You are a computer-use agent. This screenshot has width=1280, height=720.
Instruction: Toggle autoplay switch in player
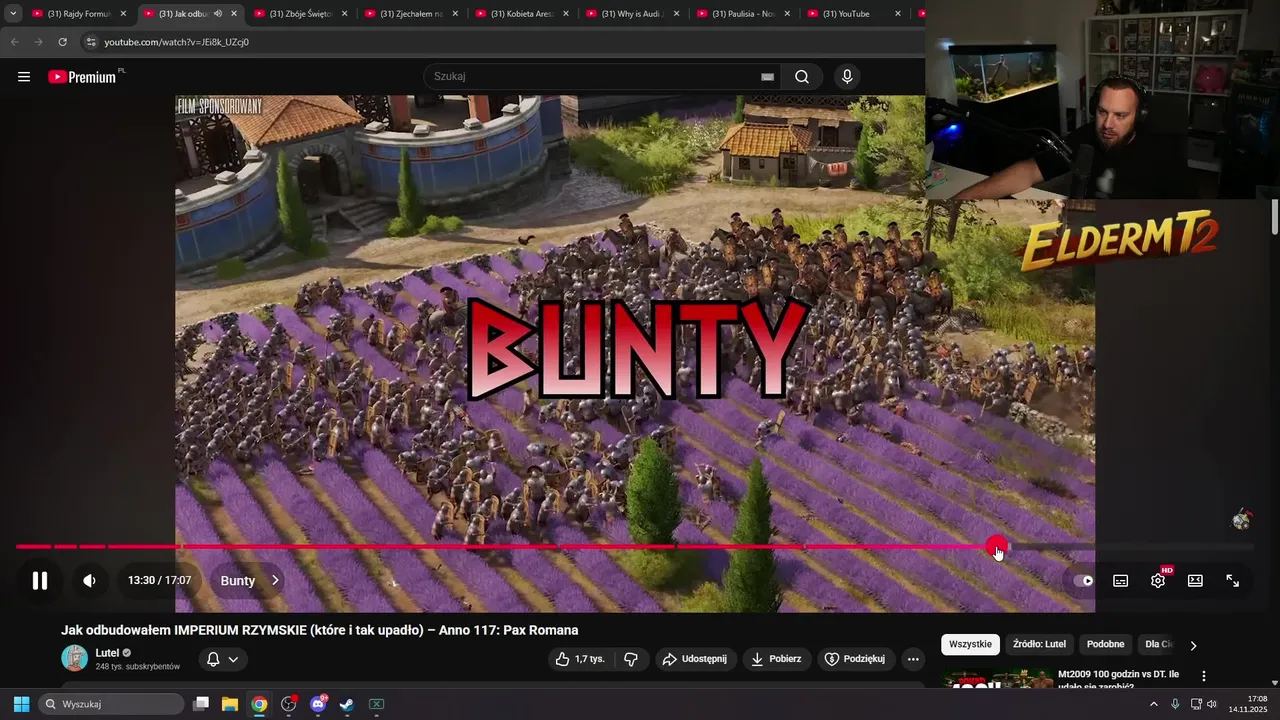click(1083, 580)
